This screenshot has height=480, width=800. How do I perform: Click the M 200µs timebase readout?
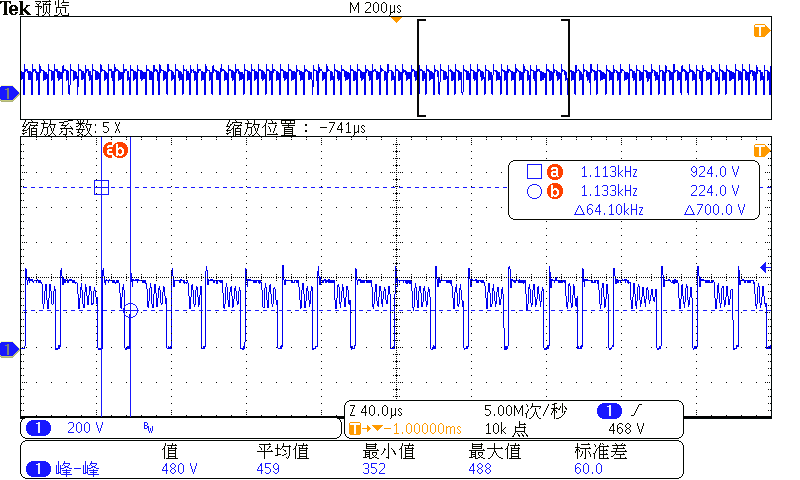click(x=376, y=8)
